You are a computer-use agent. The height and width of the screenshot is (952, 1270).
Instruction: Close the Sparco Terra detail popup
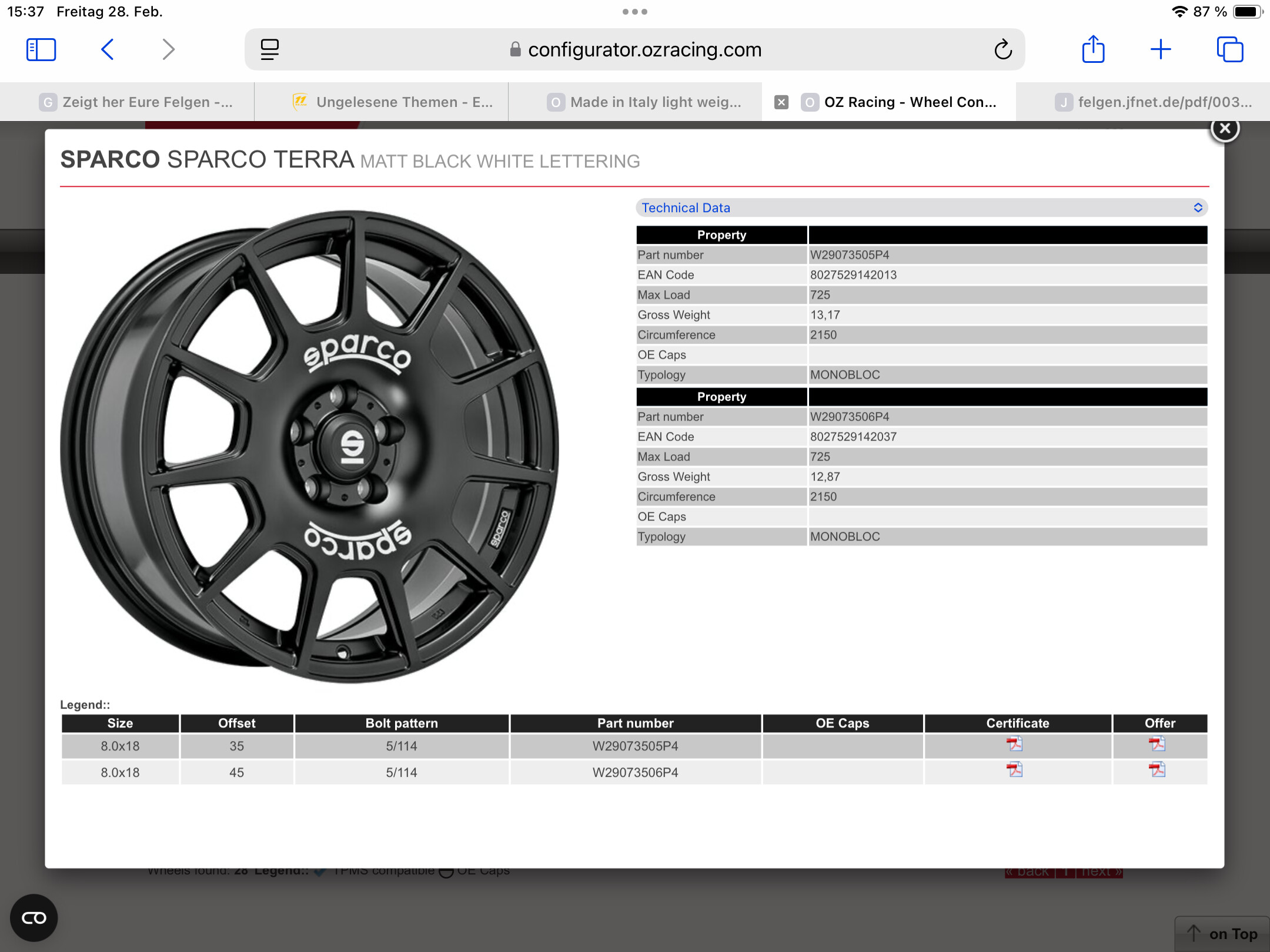(1225, 129)
